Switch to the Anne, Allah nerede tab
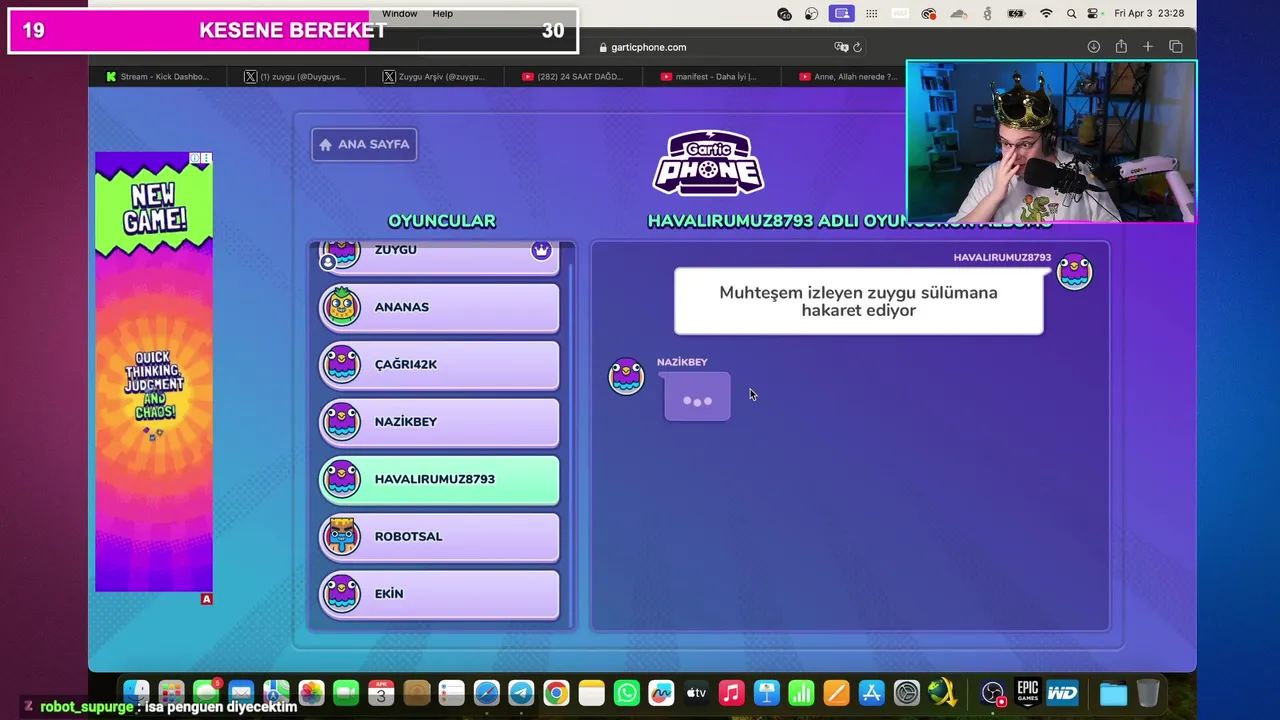Image resolution: width=1280 pixels, height=720 pixels. 848,77
